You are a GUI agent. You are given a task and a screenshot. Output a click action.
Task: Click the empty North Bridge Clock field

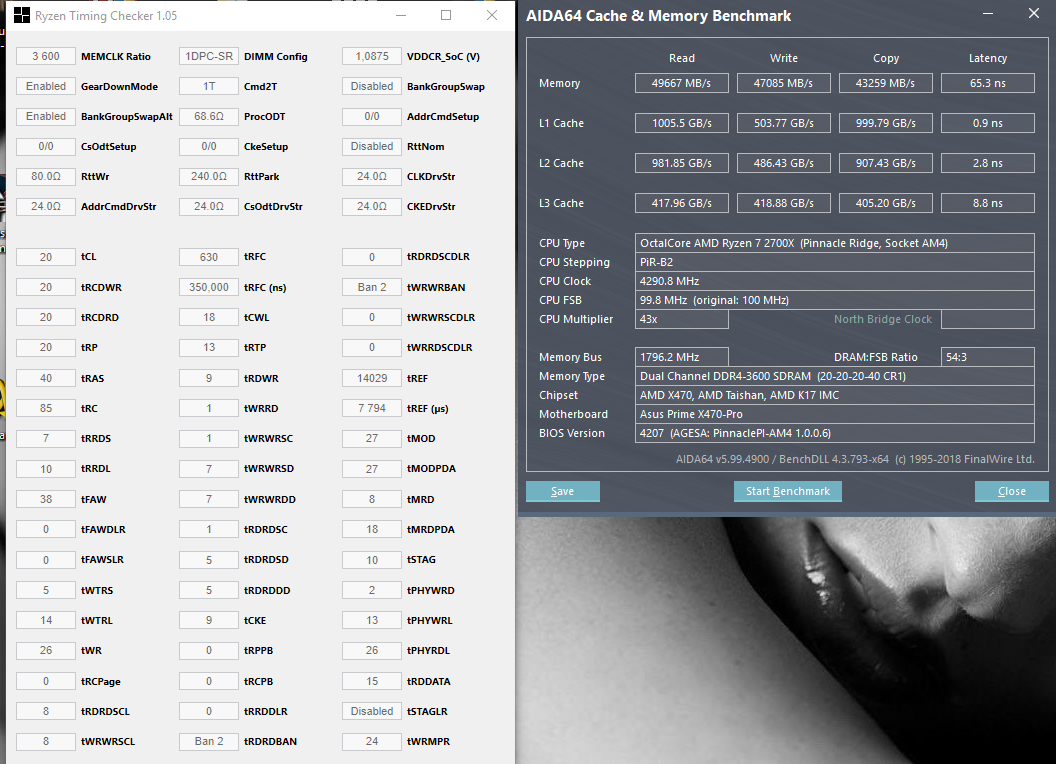[988, 319]
